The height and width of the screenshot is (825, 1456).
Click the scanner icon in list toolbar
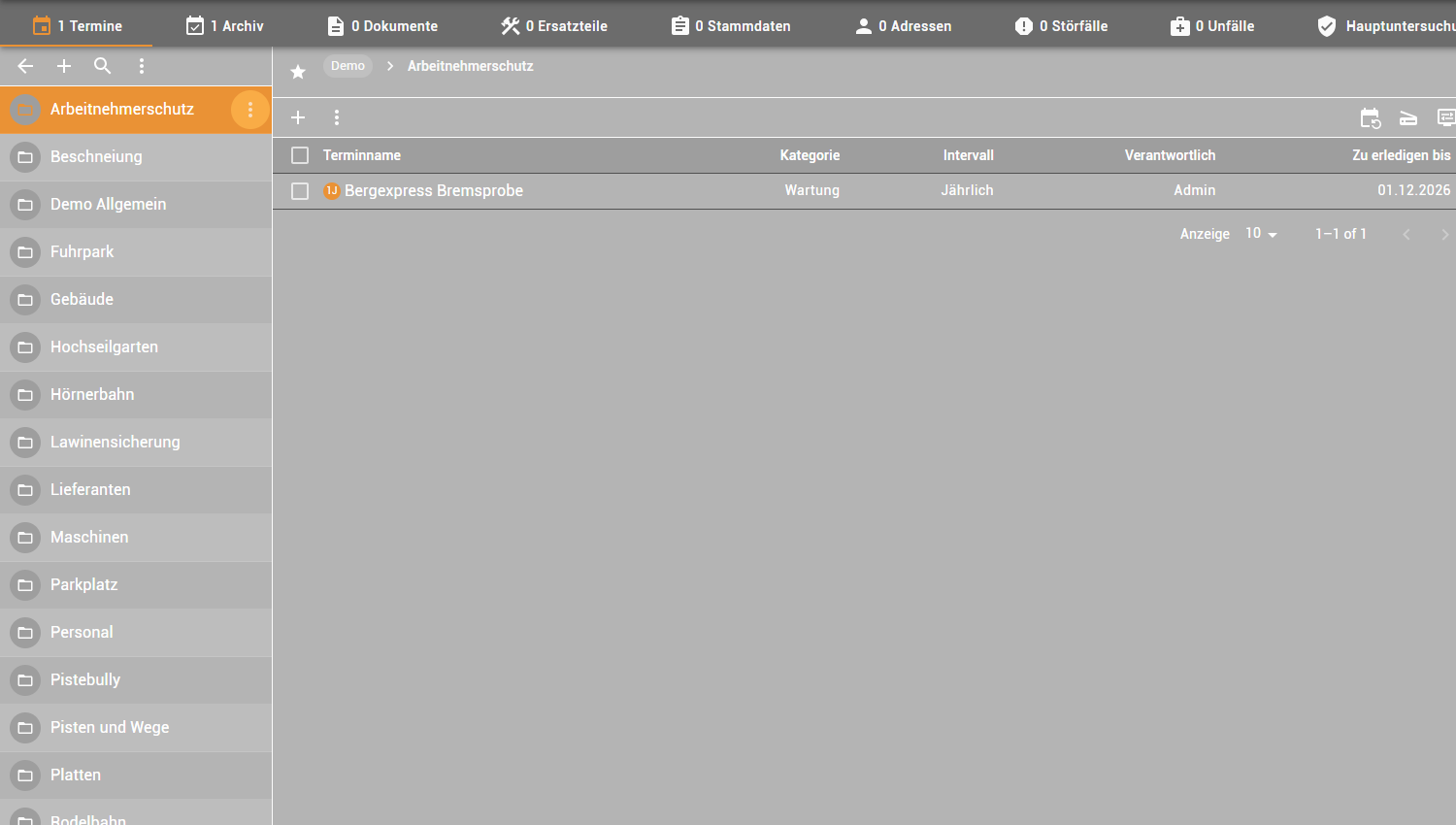point(1408,118)
